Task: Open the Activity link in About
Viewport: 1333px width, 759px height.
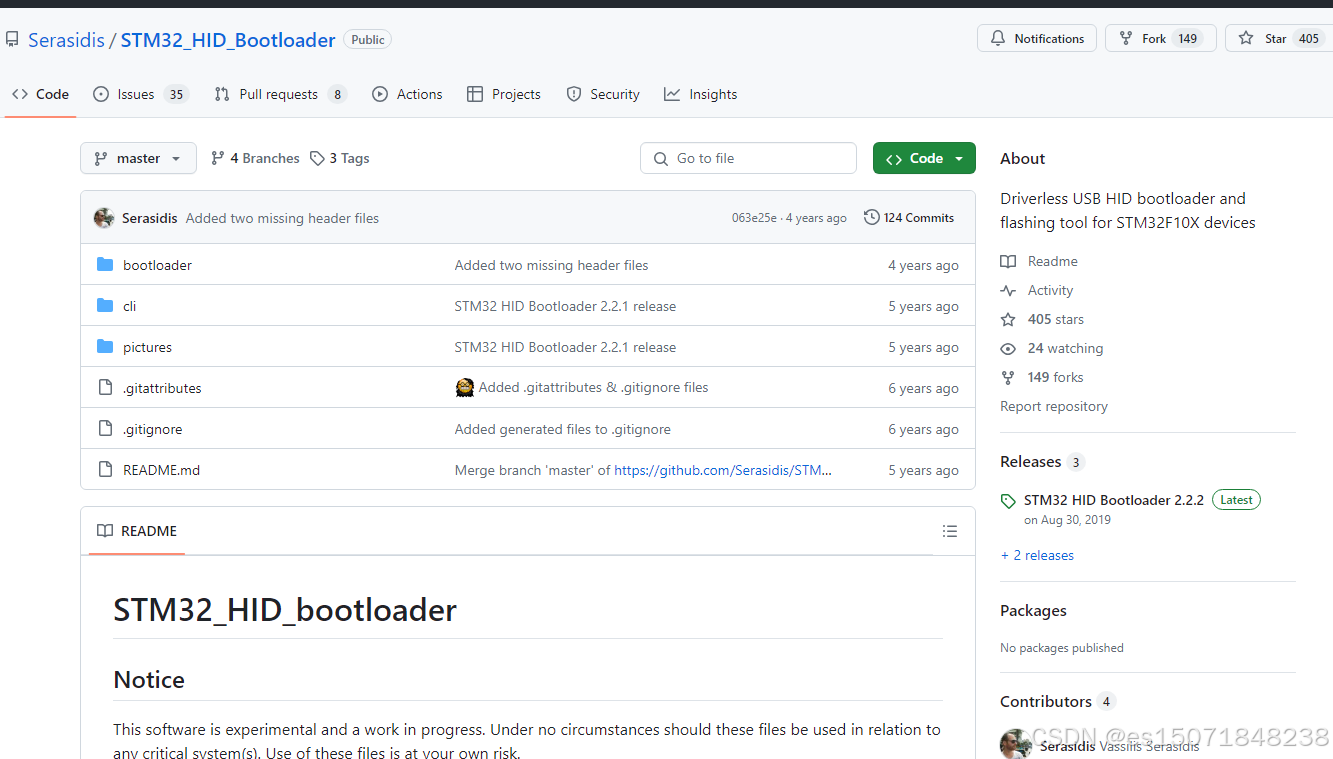Action: tap(1037, 290)
